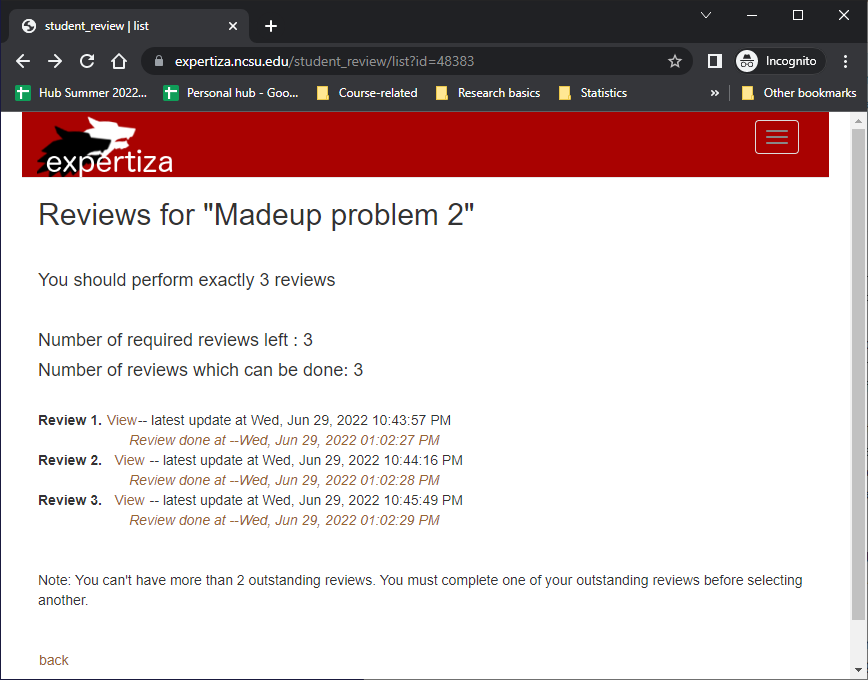Expand the hidden bookmarks overflow chevron

714,92
